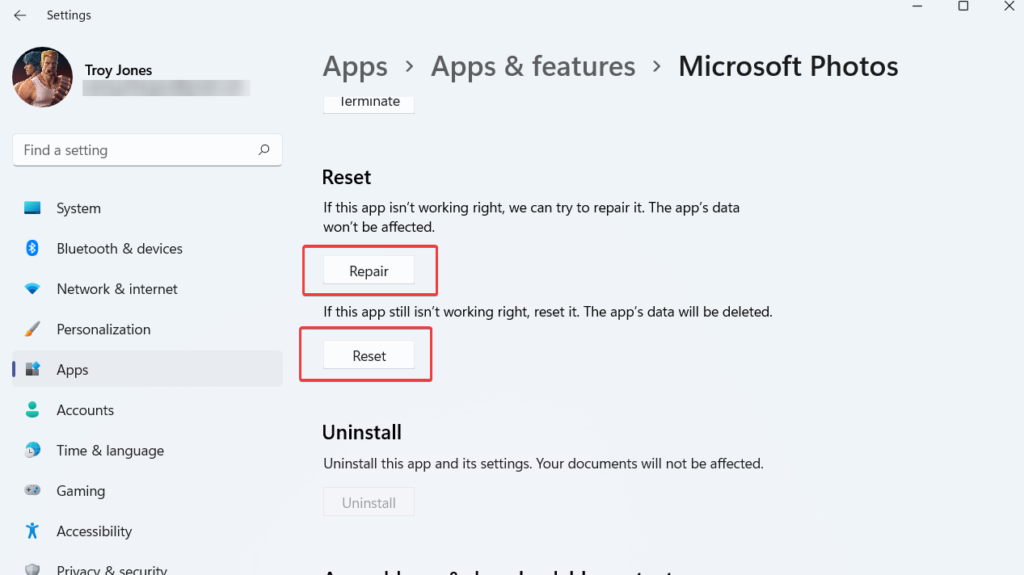Click the Accessibility figure icon
Image resolution: width=1024 pixels, height=575 pixels.
click(32, 531)
